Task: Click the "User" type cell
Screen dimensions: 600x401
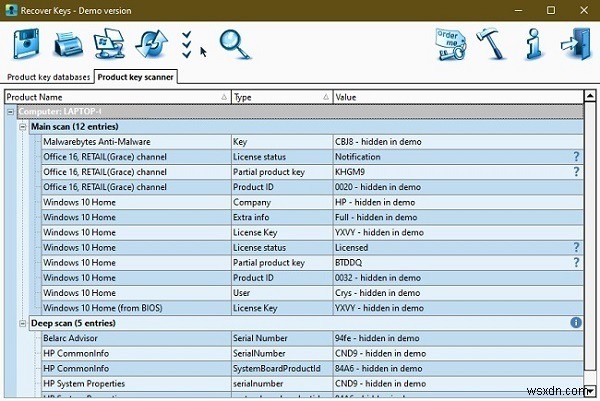Action: (282, 293)
